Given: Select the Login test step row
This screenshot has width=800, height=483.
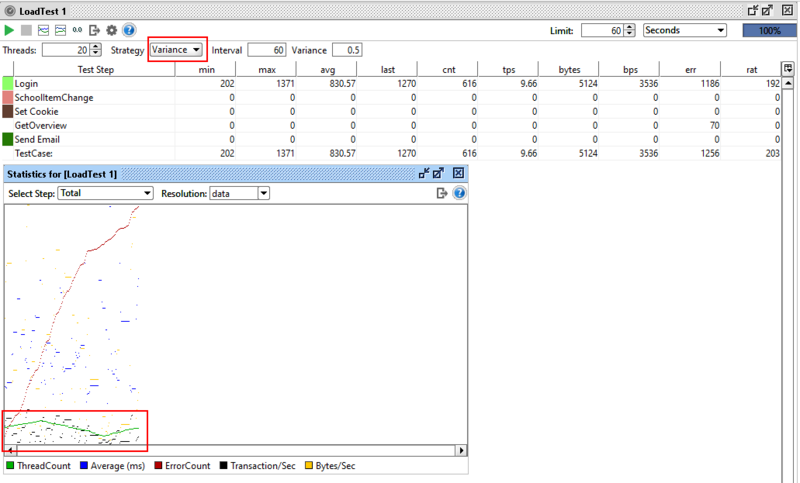Looking at the screenshot, I should pos(391,83).
